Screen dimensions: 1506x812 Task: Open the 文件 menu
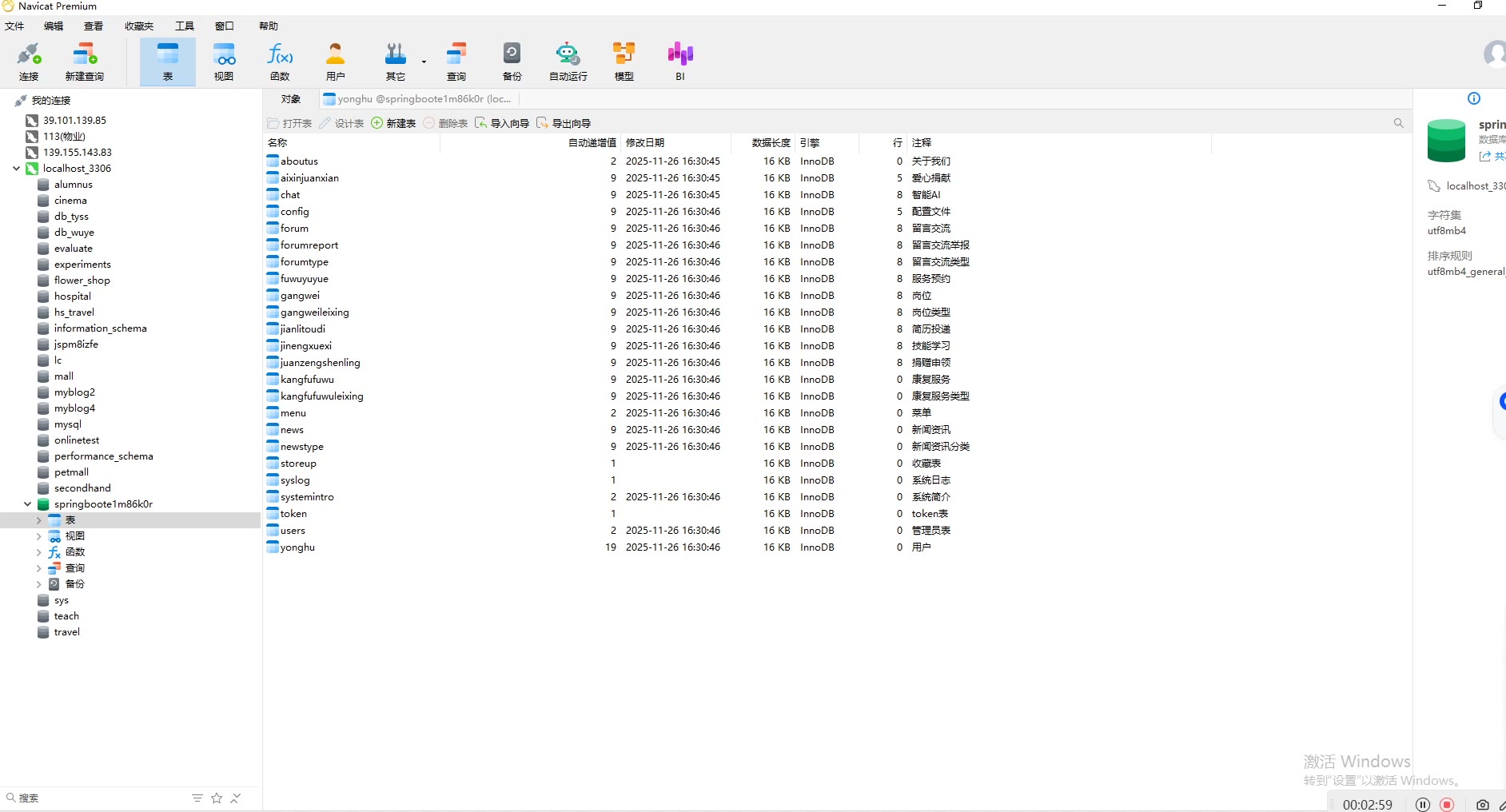tap(14, 26)
